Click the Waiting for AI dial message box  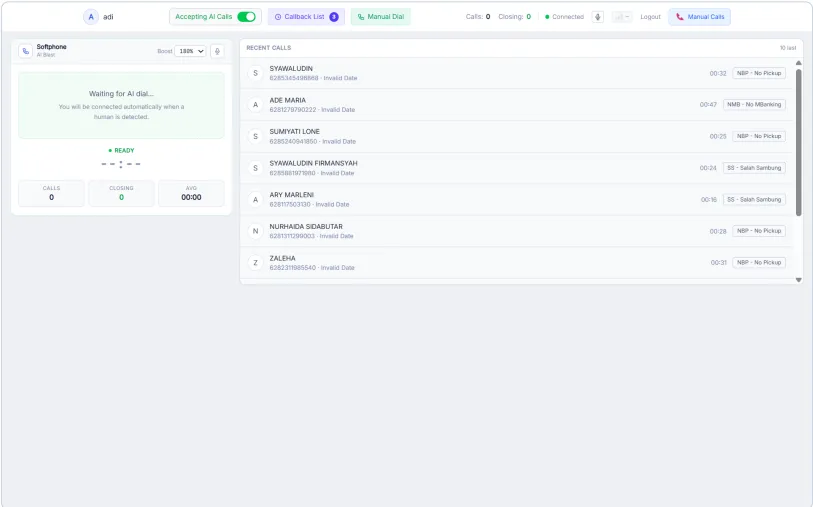click(121, 105)
